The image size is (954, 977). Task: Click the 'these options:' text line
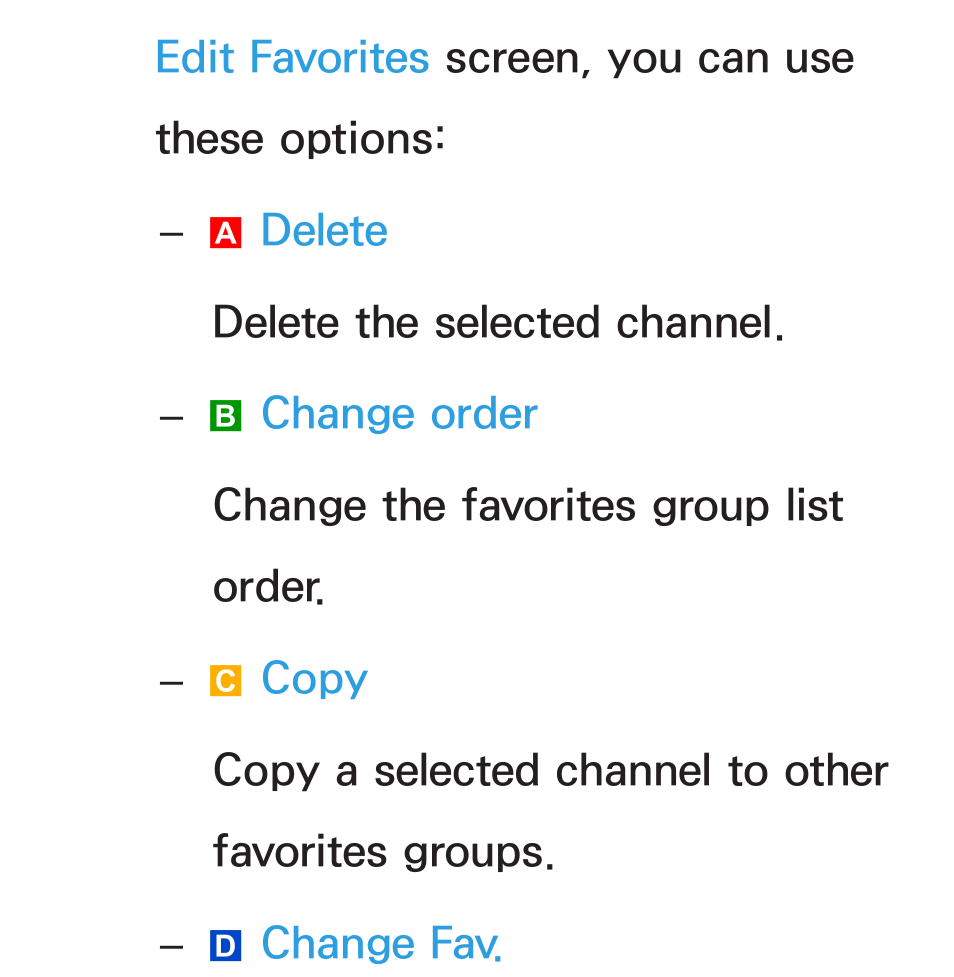(x=300, y=138)
